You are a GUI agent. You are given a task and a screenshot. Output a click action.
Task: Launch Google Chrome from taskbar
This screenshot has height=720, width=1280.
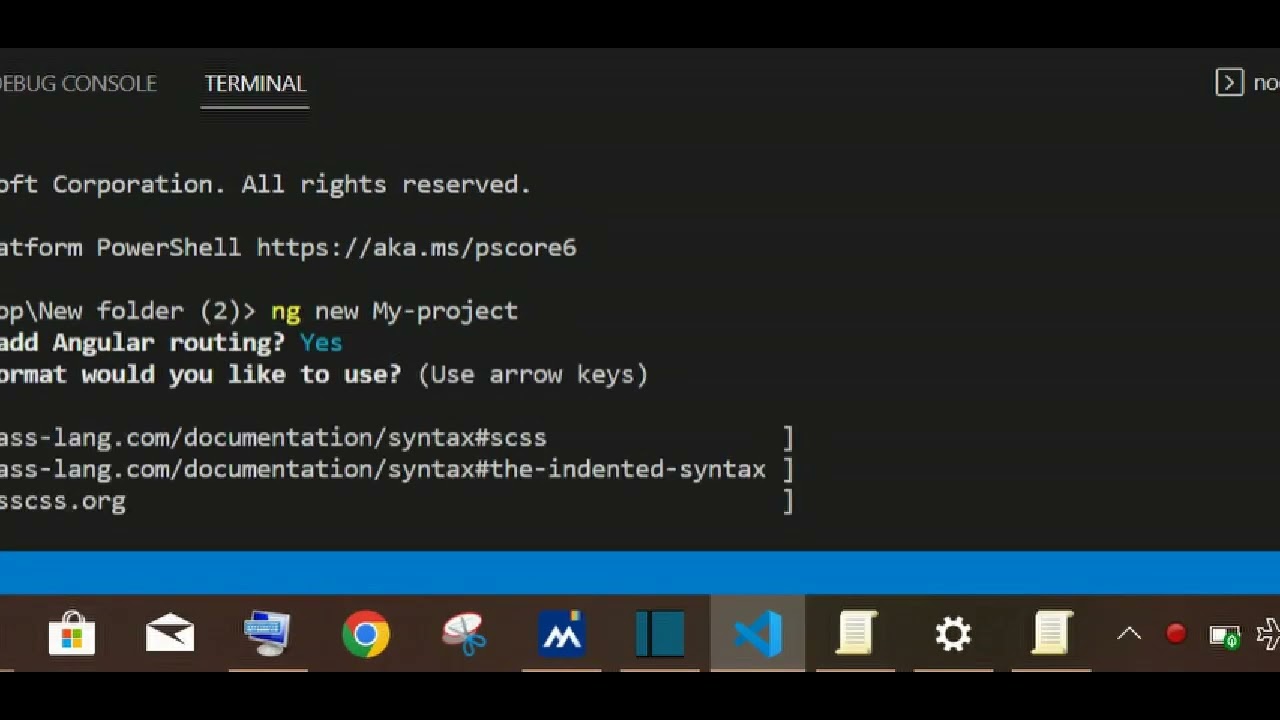click(x=366, y=634)
